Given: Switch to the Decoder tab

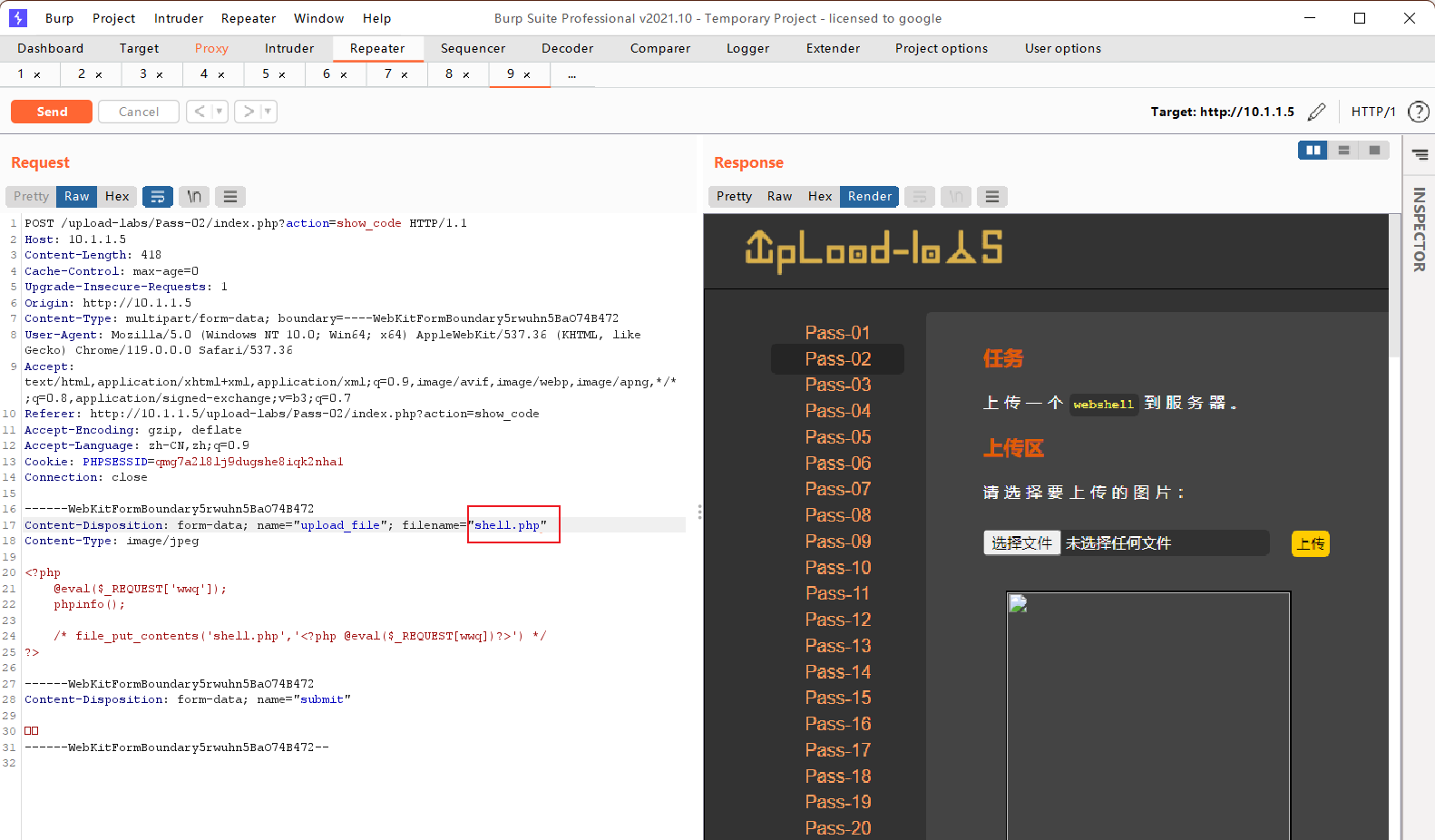Looking at the screenshot, I should 567,49.
